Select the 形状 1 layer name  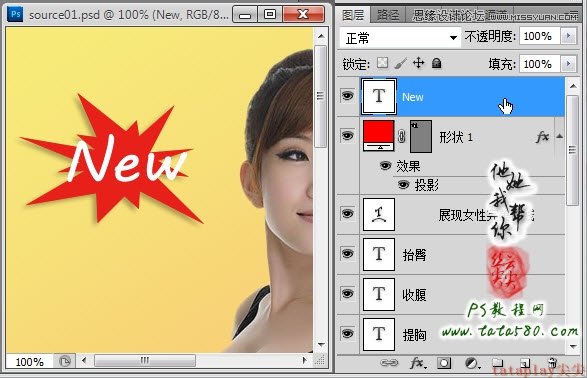(456, 137)
